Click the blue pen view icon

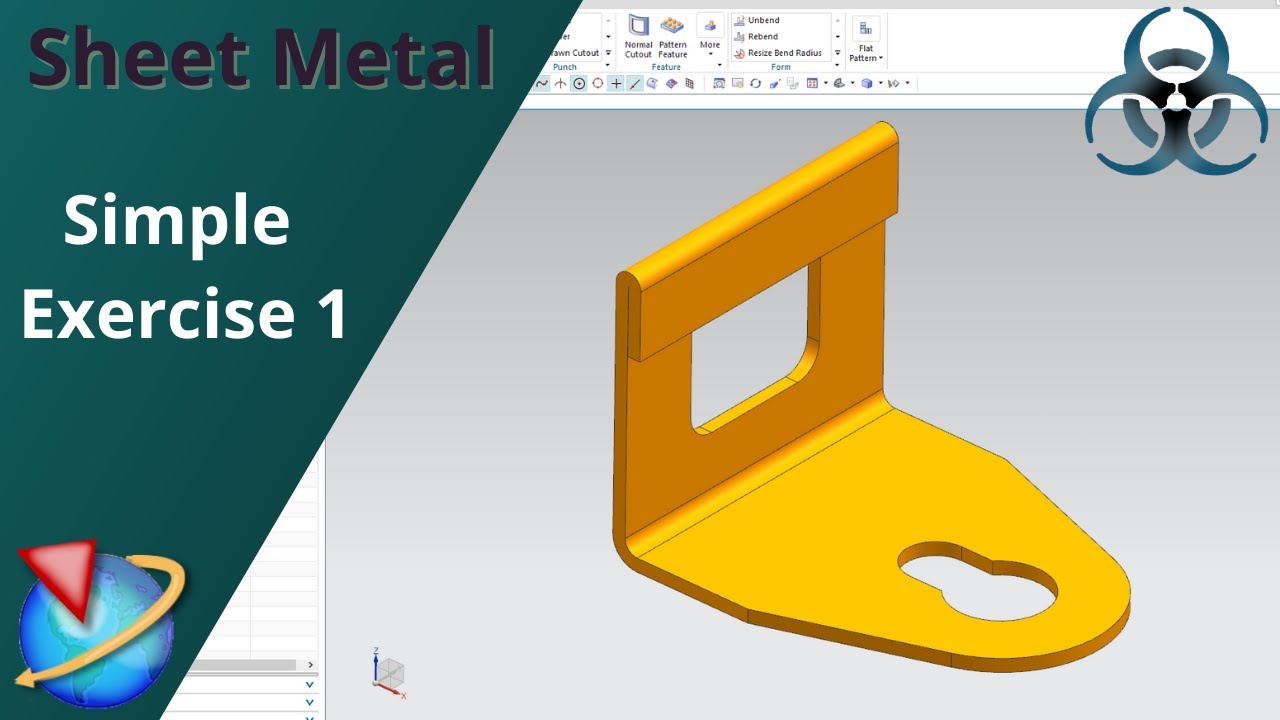click(x=774, y=83)
